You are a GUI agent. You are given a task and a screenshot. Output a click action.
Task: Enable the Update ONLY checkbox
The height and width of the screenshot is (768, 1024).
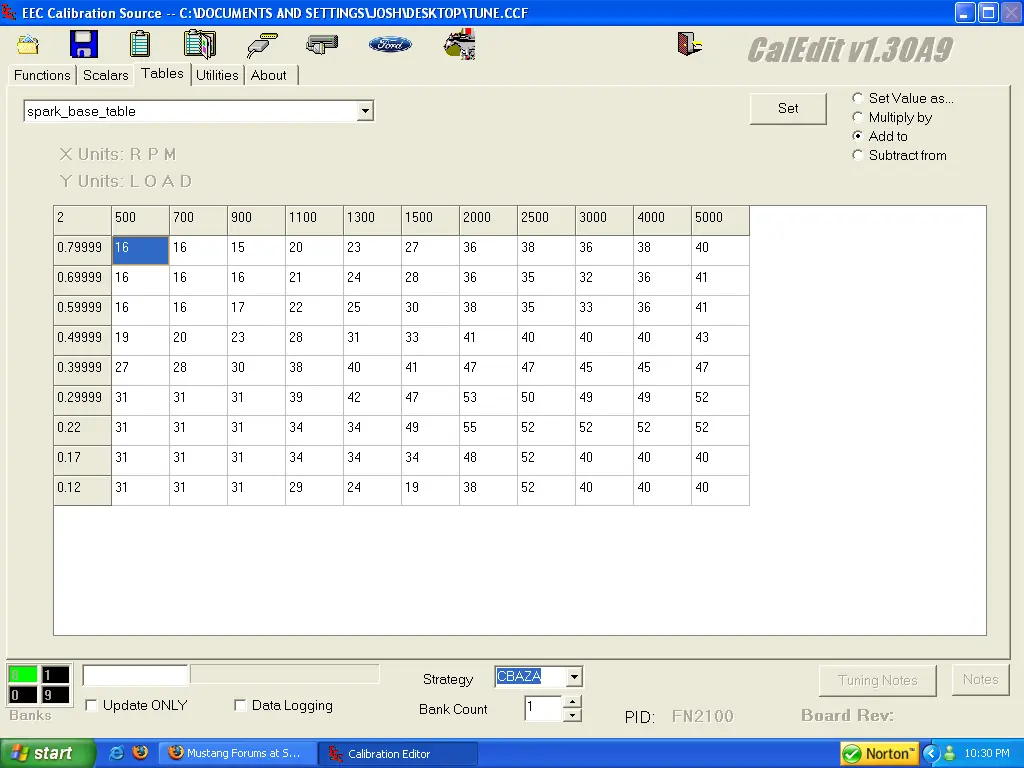(91, 705)
